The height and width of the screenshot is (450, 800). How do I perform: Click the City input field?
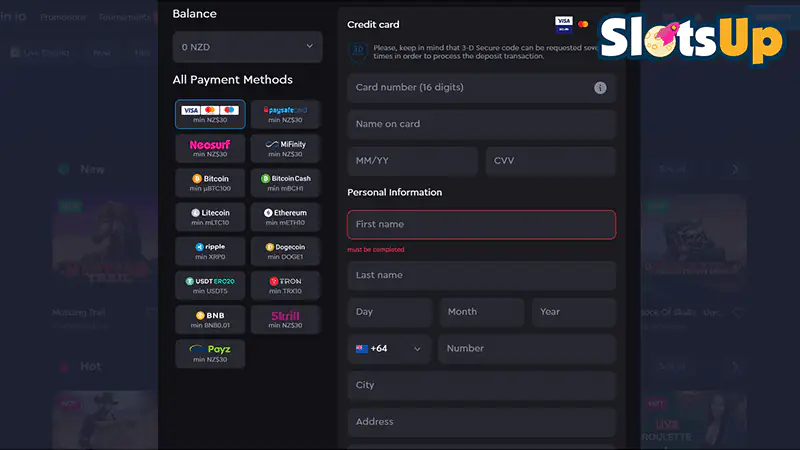(482, 386)
